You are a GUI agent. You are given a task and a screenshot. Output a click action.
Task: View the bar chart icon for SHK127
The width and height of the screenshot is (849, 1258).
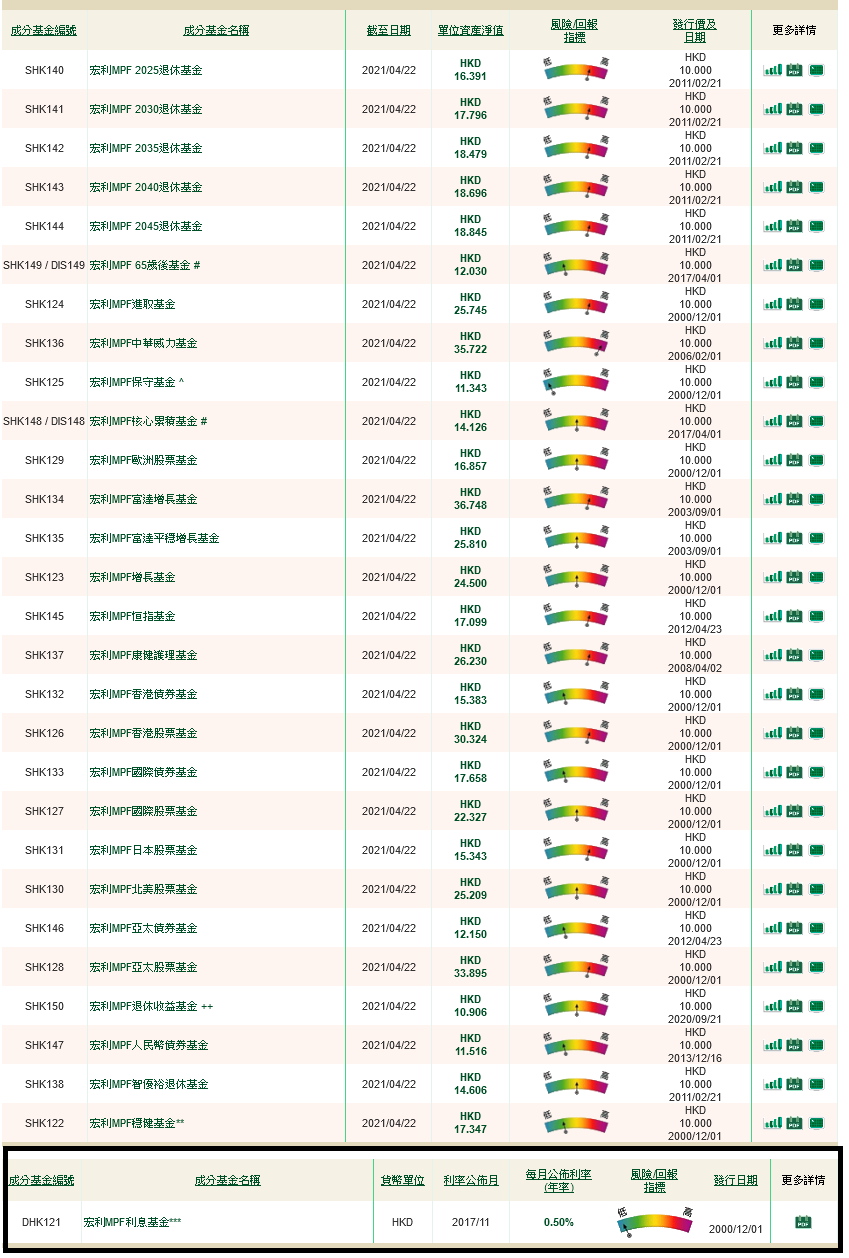coord(772,811)
